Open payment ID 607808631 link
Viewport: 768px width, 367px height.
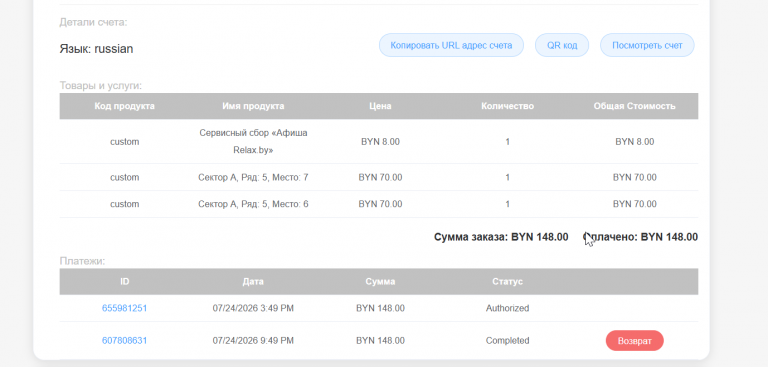pos(124,340)
